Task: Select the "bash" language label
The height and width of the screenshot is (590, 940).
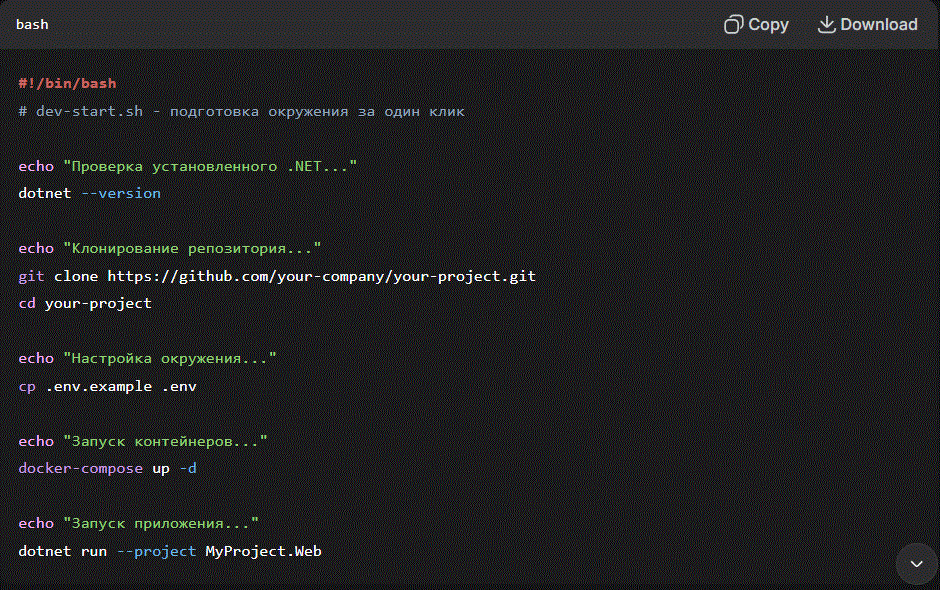Action: point(32,24)
